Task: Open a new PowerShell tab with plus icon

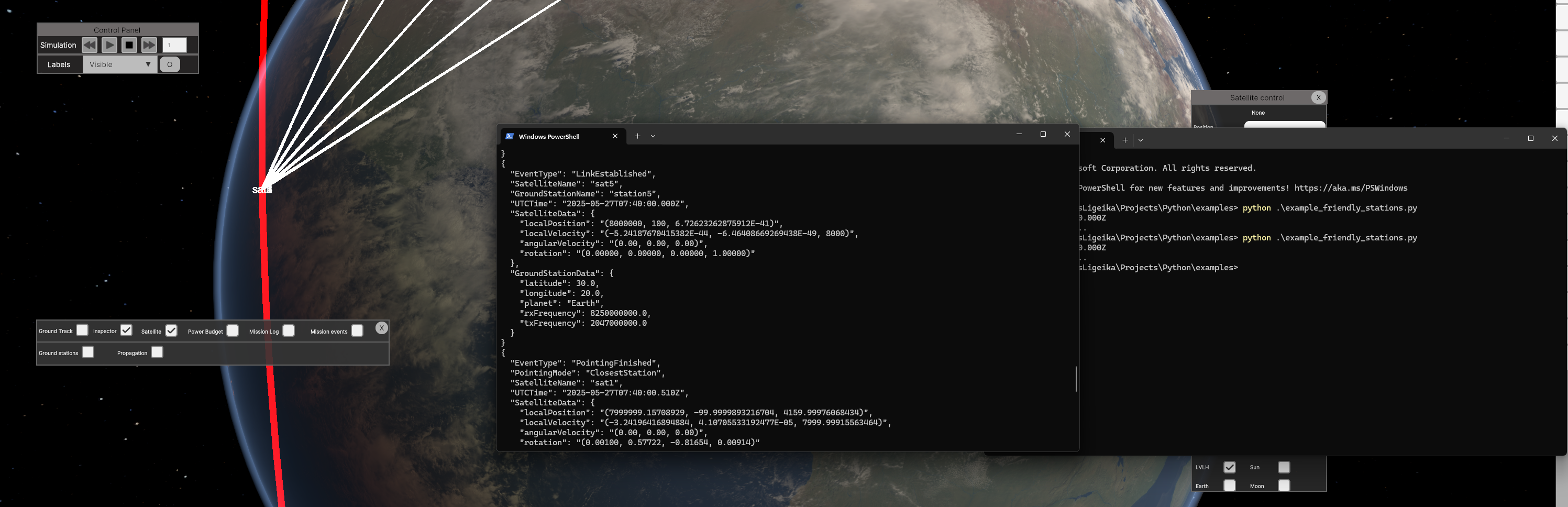Action: pyautogui.click(x=637, y=136)
